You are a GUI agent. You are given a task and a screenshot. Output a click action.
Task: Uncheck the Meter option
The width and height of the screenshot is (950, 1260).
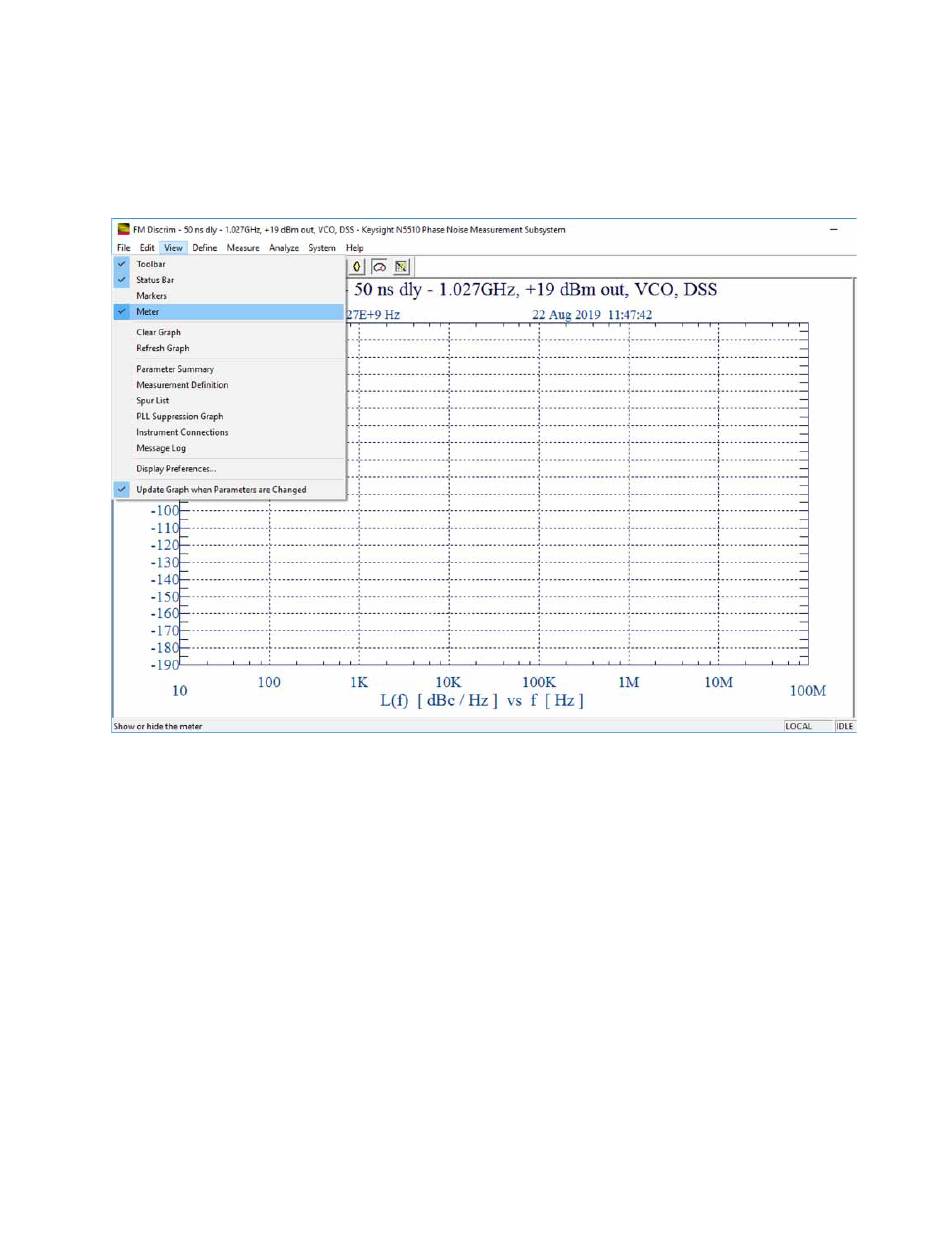point(228,312)
